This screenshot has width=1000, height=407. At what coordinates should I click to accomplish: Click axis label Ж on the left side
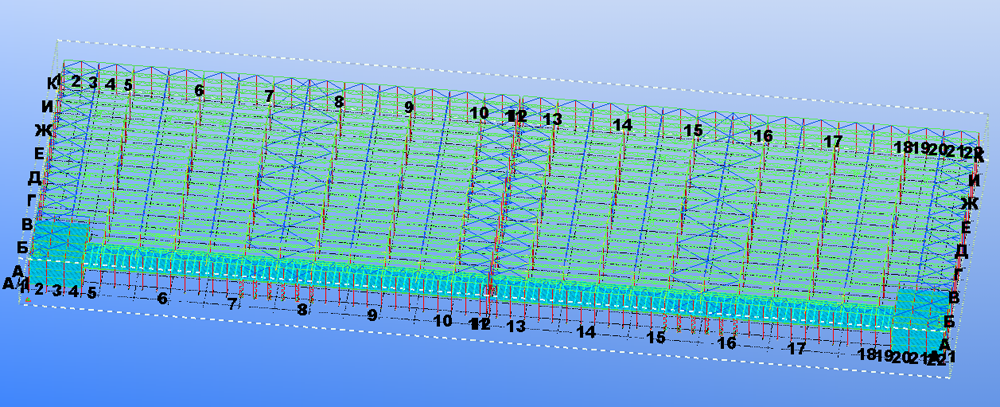point(42,130)
